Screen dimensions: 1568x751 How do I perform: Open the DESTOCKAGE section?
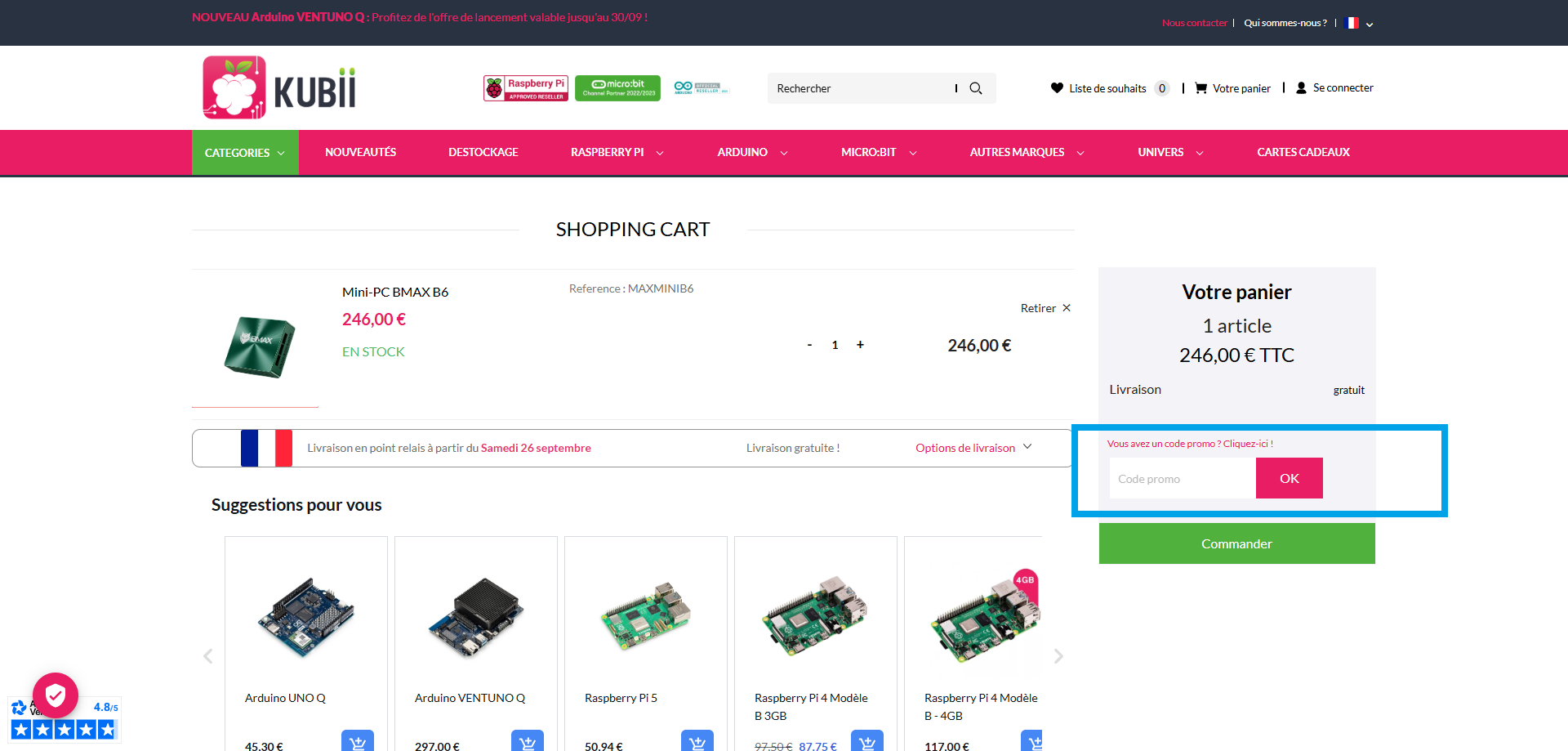[x=483, y=153]
